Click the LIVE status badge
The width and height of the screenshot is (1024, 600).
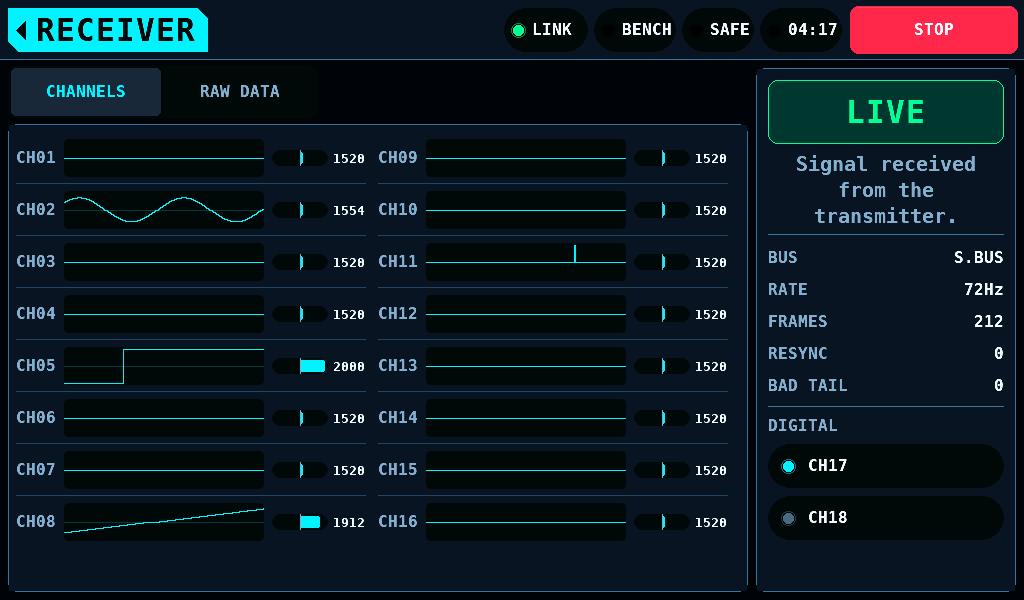tap(886, 112)
